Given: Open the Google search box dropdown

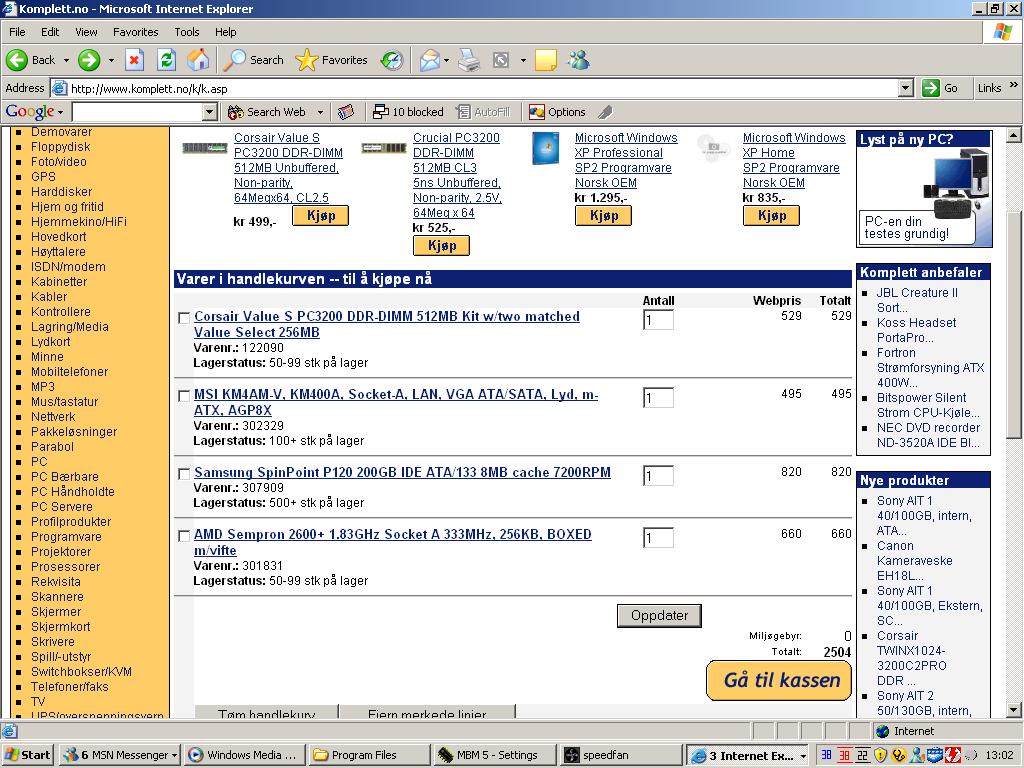Looking at the screenshot, I should point(209,112).
